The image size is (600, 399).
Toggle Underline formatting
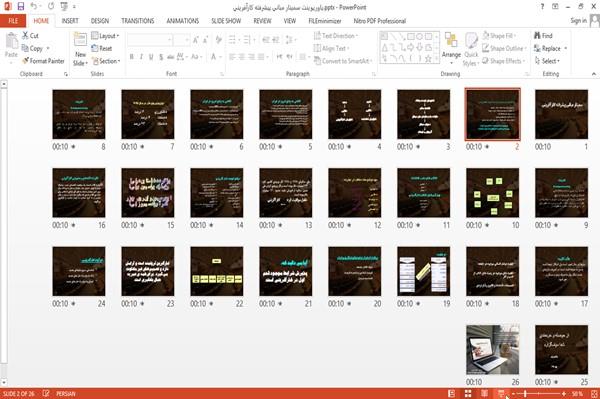coord(151,57)
